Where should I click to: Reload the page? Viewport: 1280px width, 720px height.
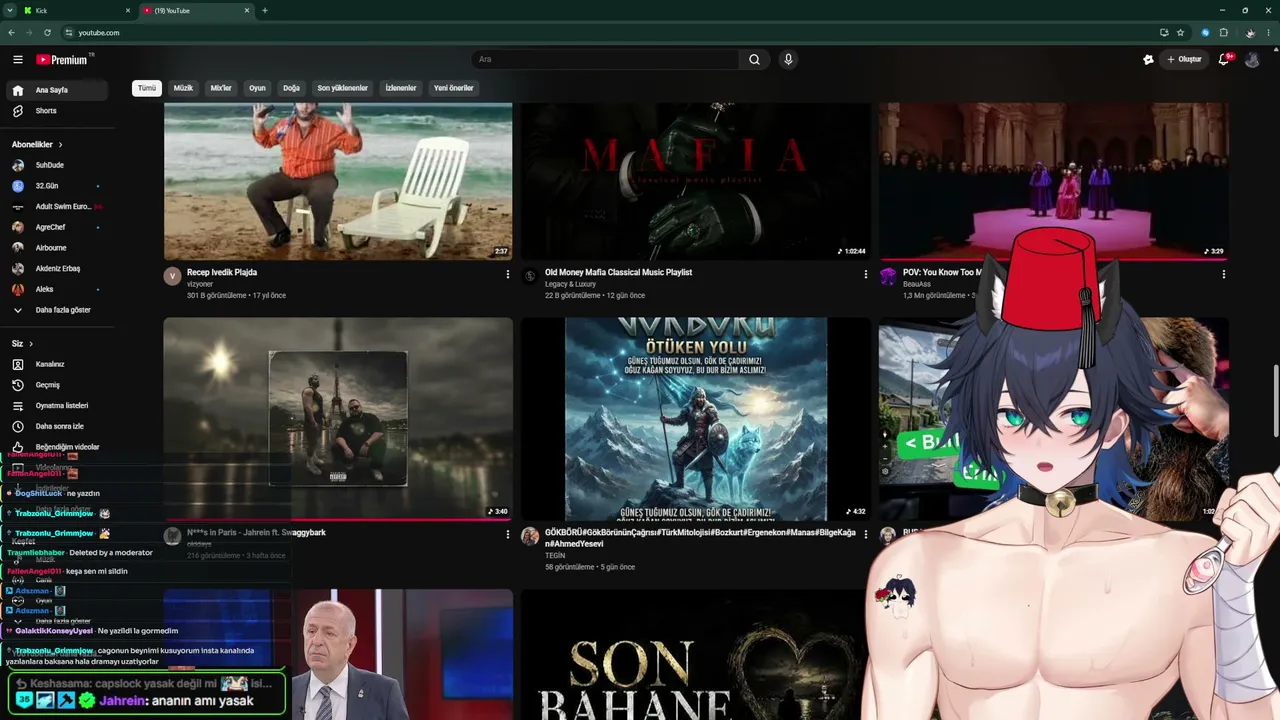pos(47,33)
